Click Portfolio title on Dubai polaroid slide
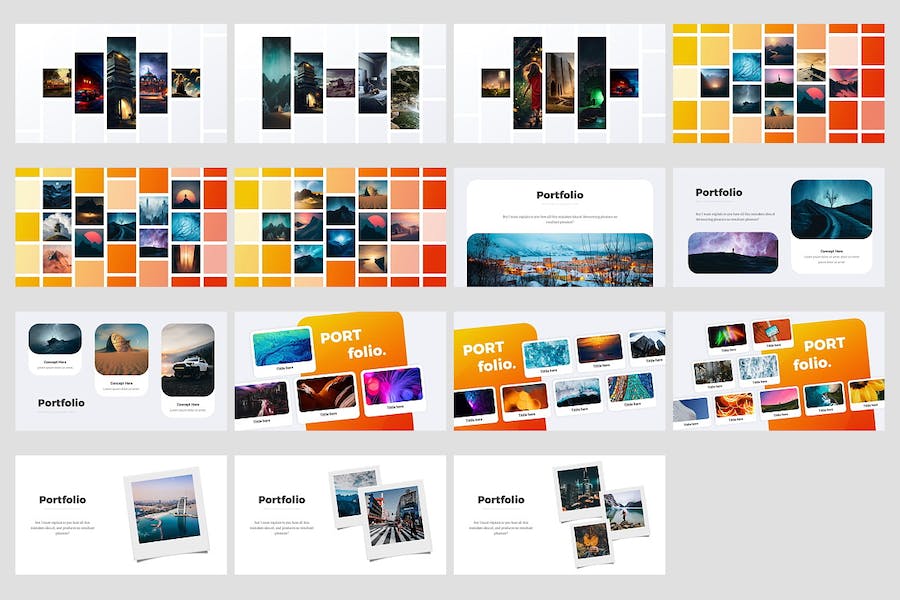This screenshot has width=900, height=600. [x=63, y=500]
